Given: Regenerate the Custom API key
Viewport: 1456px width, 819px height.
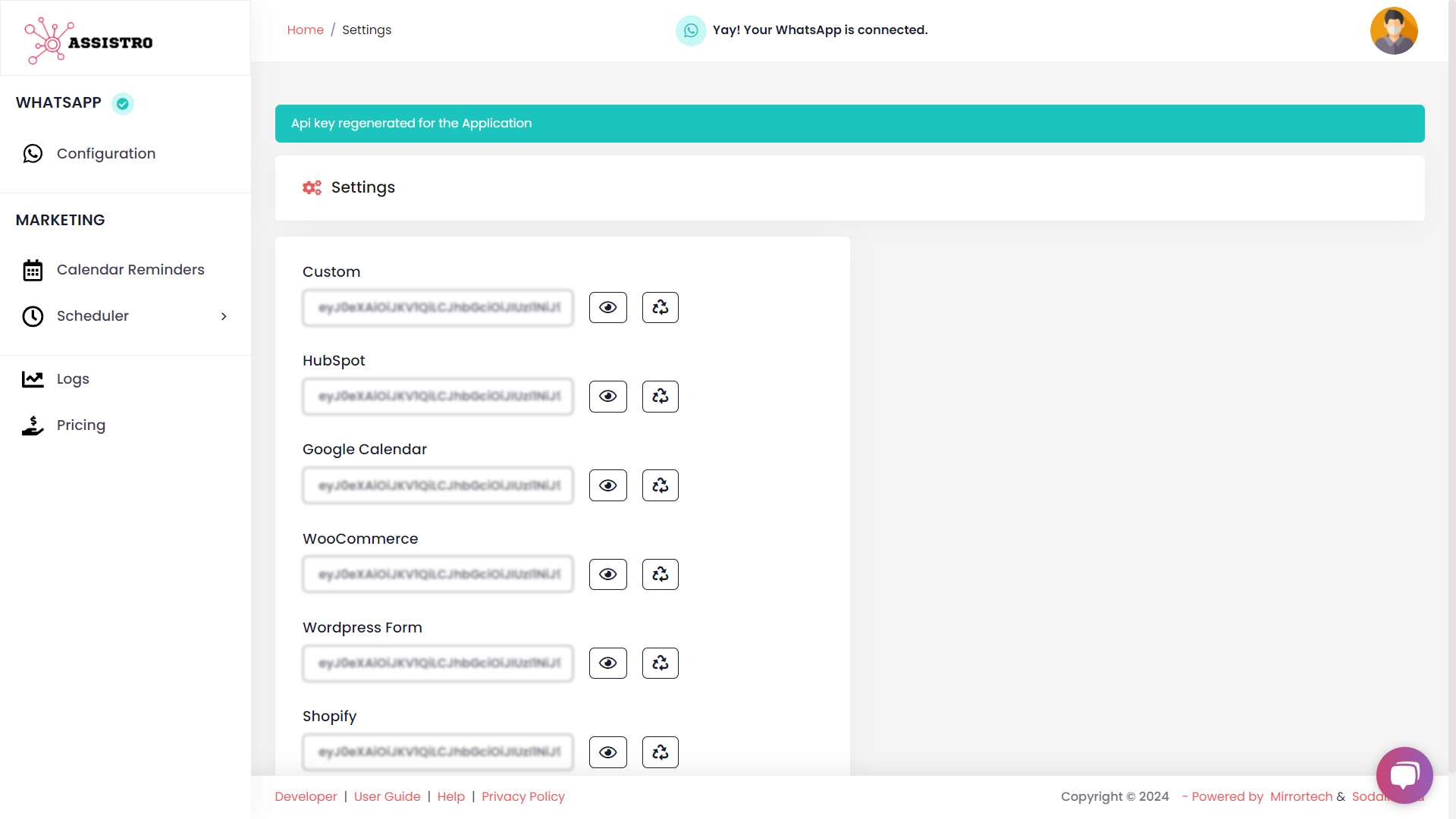Looking at the screenshot, I should [660, 307].
